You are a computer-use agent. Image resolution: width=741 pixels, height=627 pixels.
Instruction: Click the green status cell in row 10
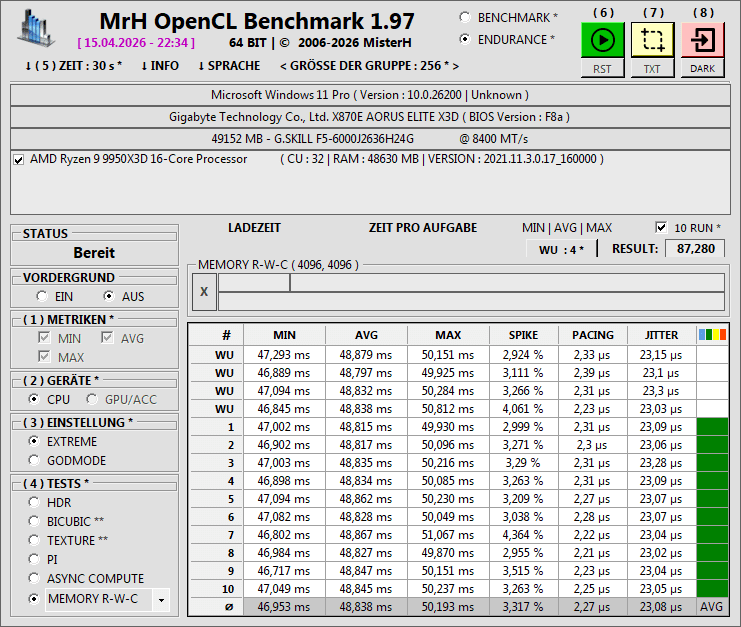[x=712, y=589]
